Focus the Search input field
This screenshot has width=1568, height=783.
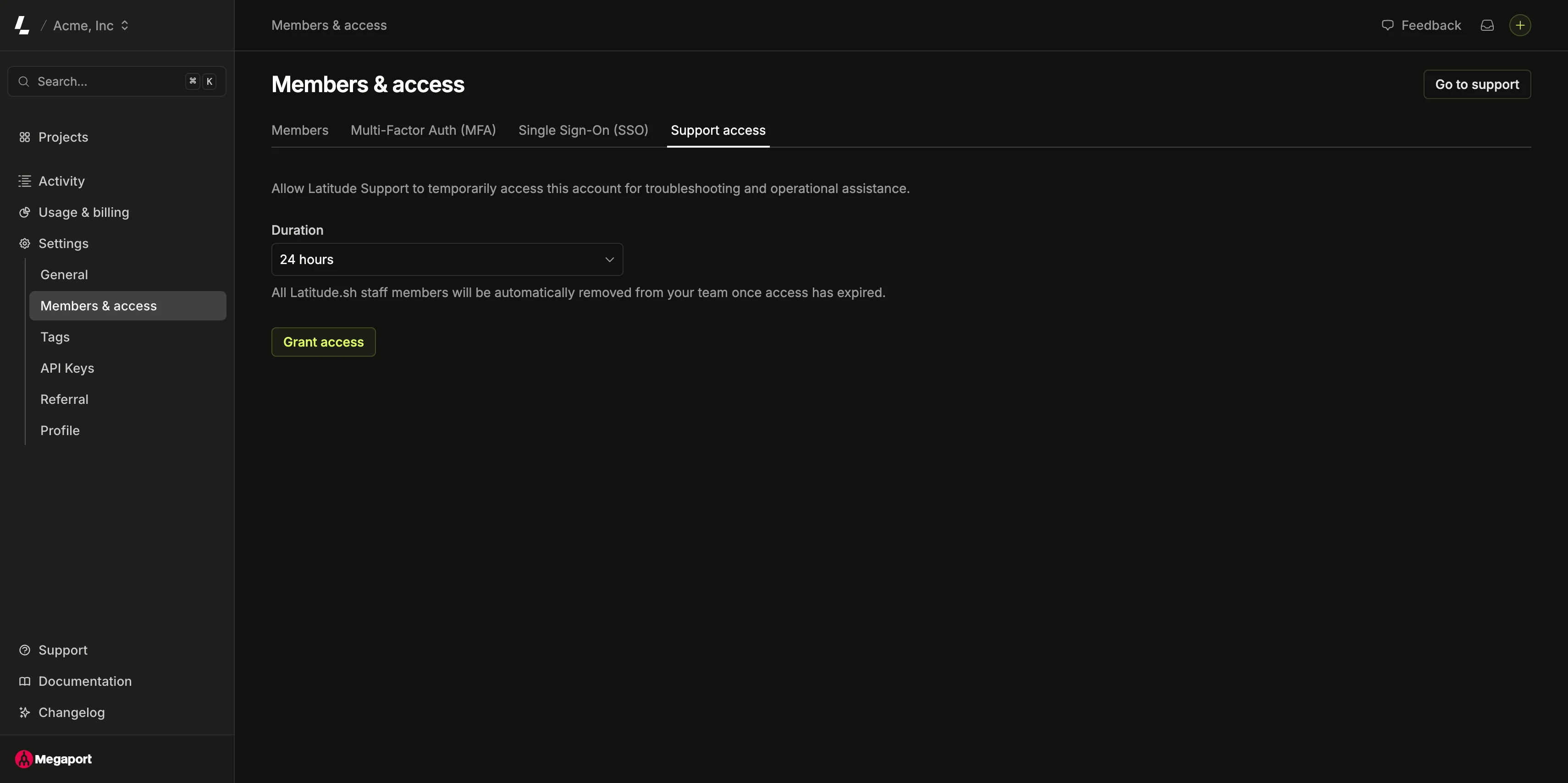tap(116, 82)
